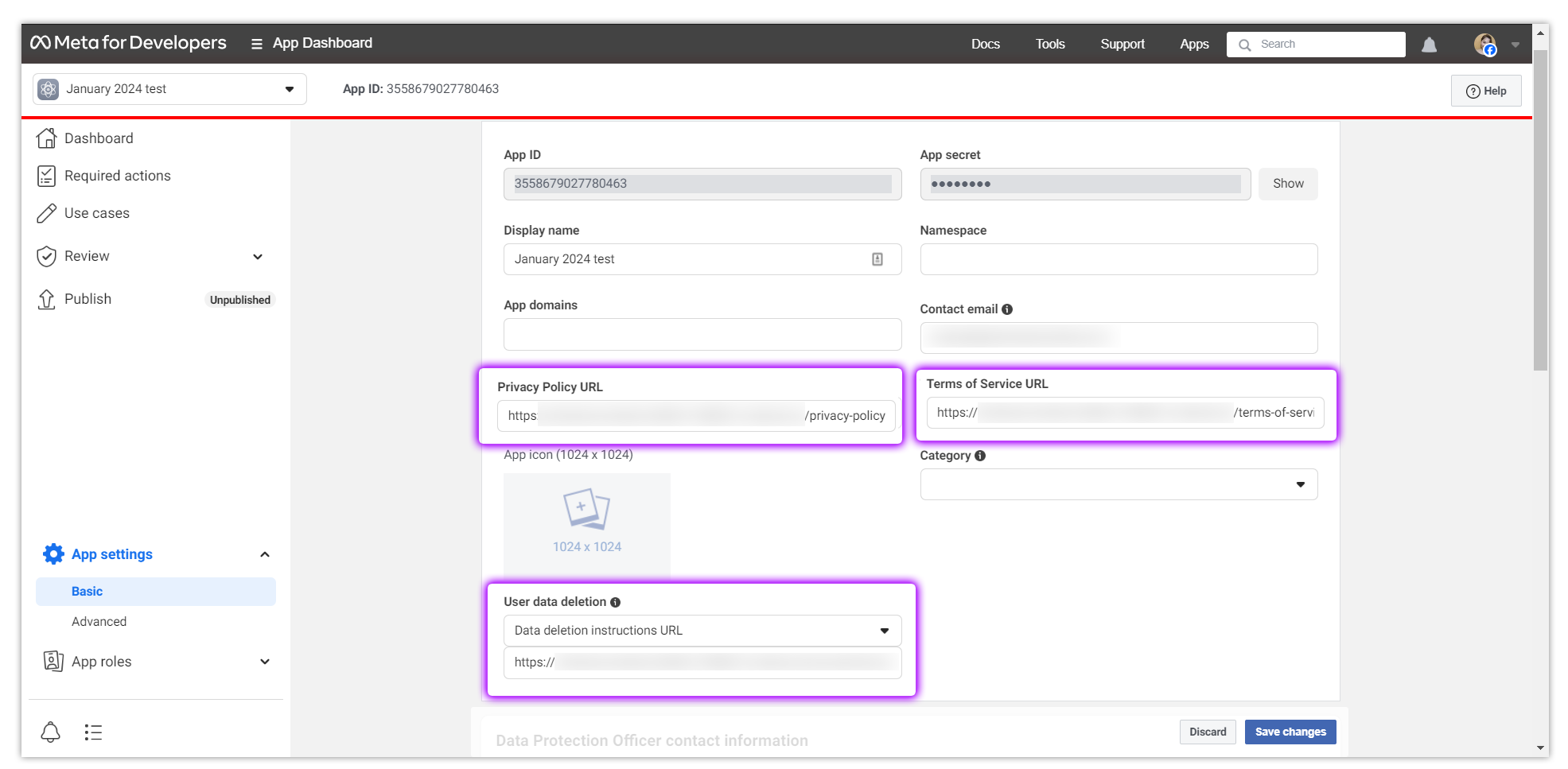Image resolution: width=1568 pixels, height=769 pixels.
Task: Open the Docs menu
Action: pos(985,45)
